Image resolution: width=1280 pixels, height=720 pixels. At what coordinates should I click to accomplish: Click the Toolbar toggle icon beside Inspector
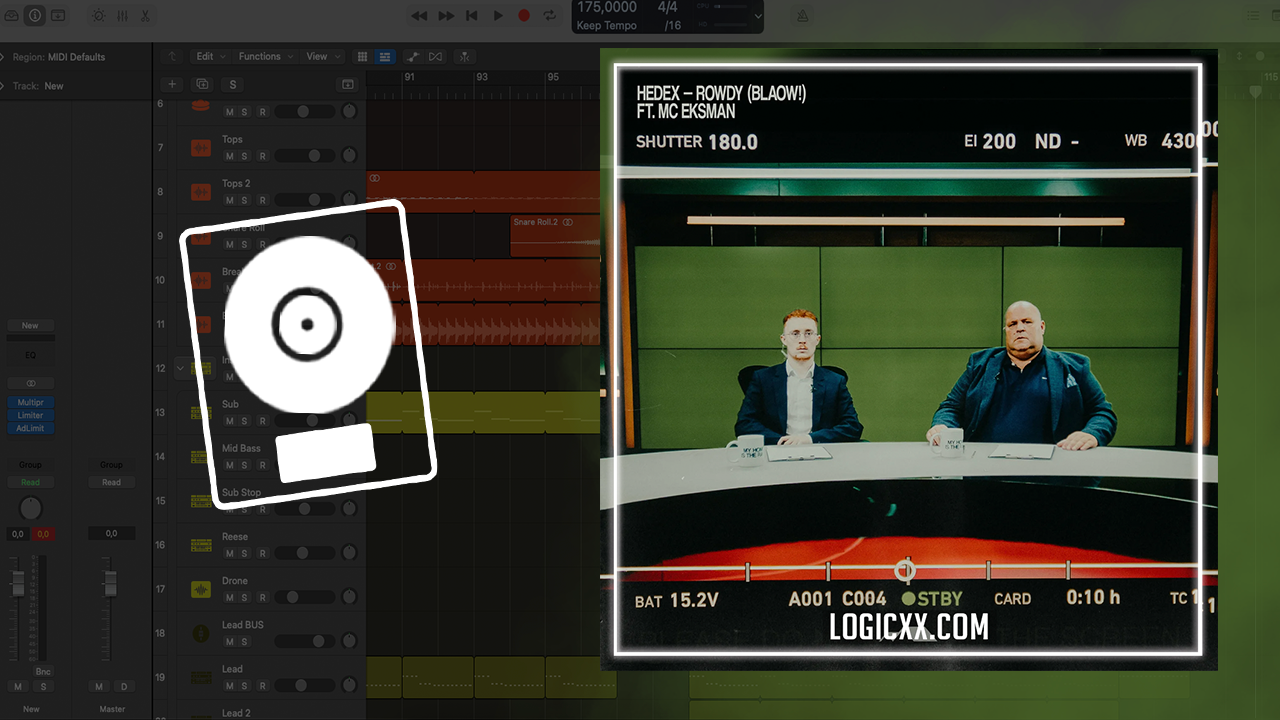58,15
